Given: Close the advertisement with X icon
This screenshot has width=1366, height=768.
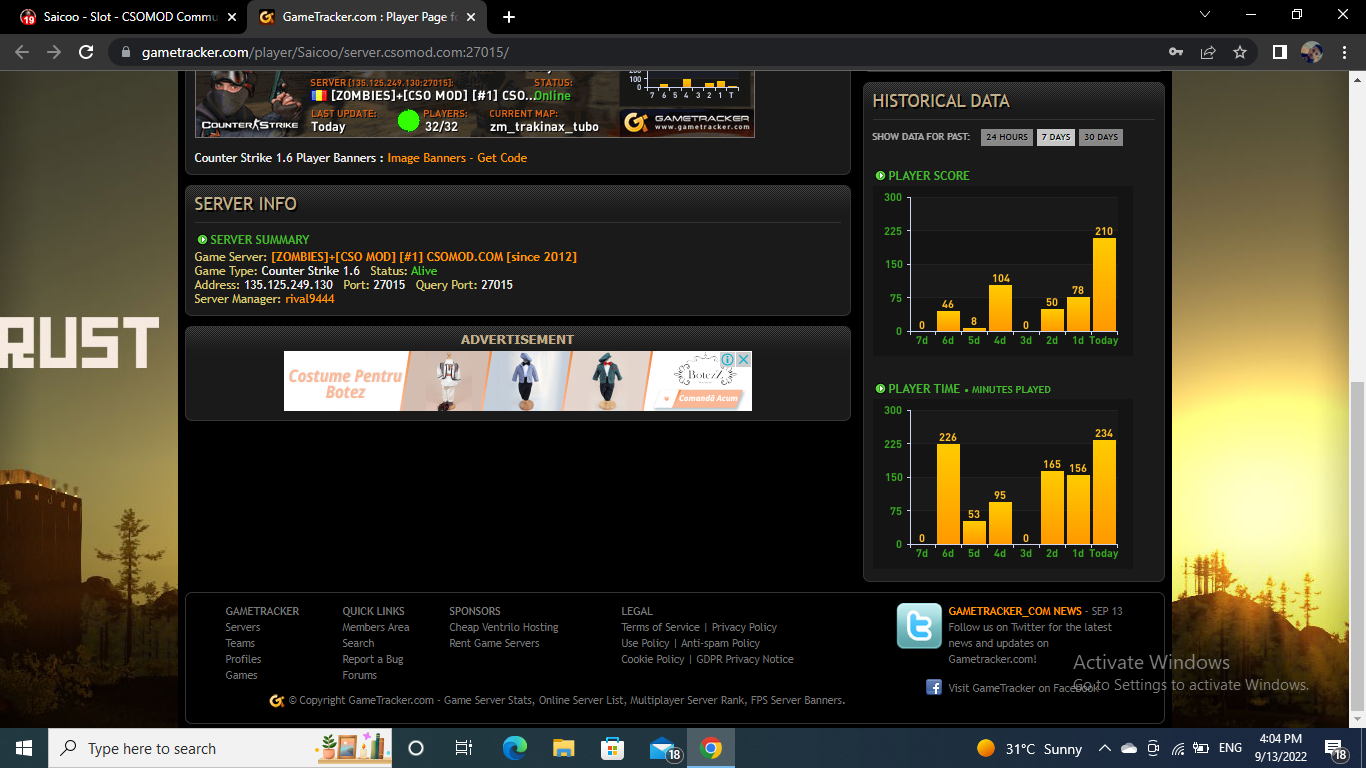Looking at the screenshot, I should pos(744,359).
